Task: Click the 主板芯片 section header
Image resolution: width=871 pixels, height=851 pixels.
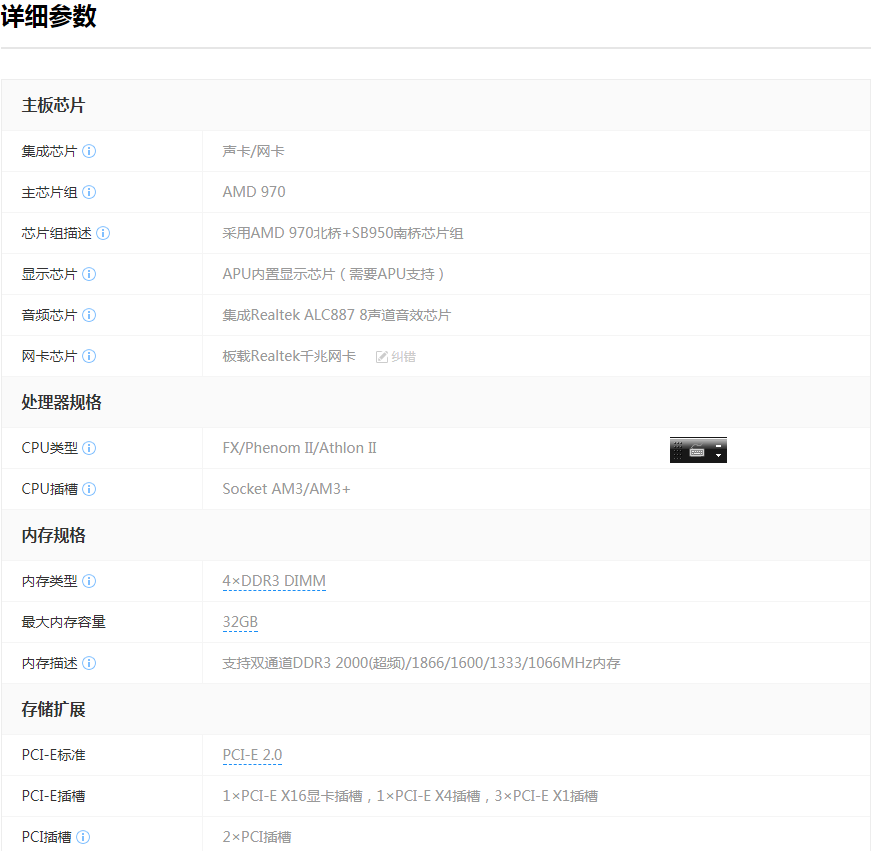Action: pyautogui.click(x=53, y=106)
